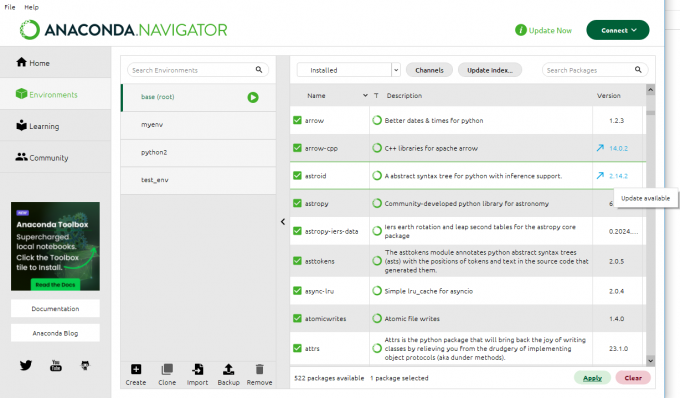This screenshot has height=398, width=680.
Task: Select the base (root) environment
Action: point(198,97)
